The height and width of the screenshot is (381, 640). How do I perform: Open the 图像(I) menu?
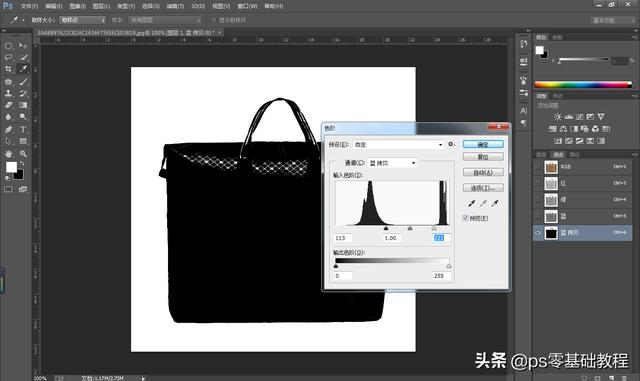click(x=77, y=6)
